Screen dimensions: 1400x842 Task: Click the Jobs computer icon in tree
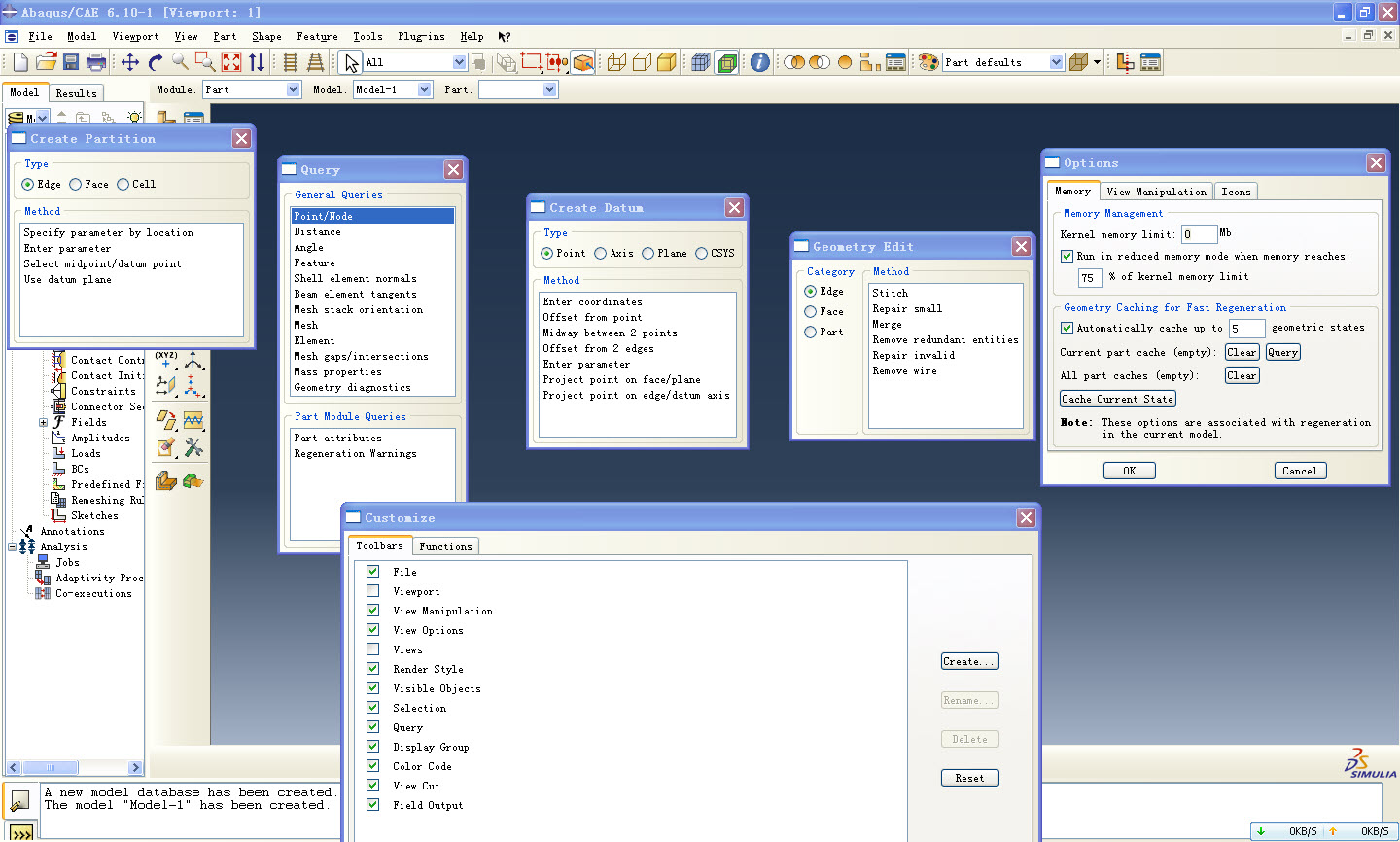44,562
